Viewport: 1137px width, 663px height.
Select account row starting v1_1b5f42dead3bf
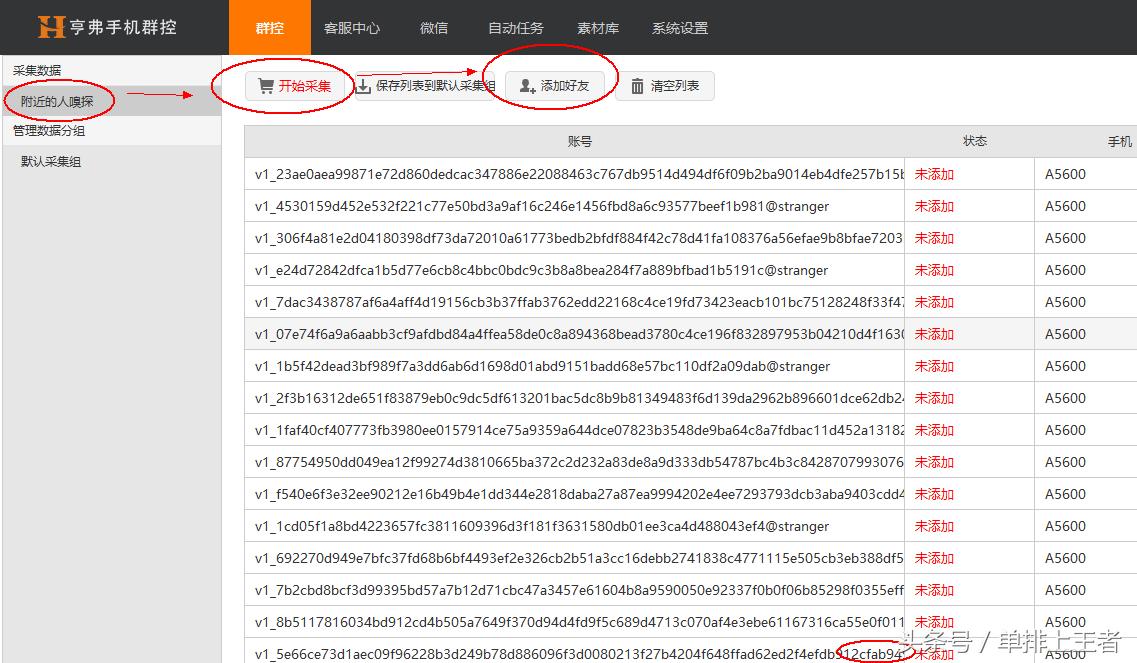click(690, 366)
